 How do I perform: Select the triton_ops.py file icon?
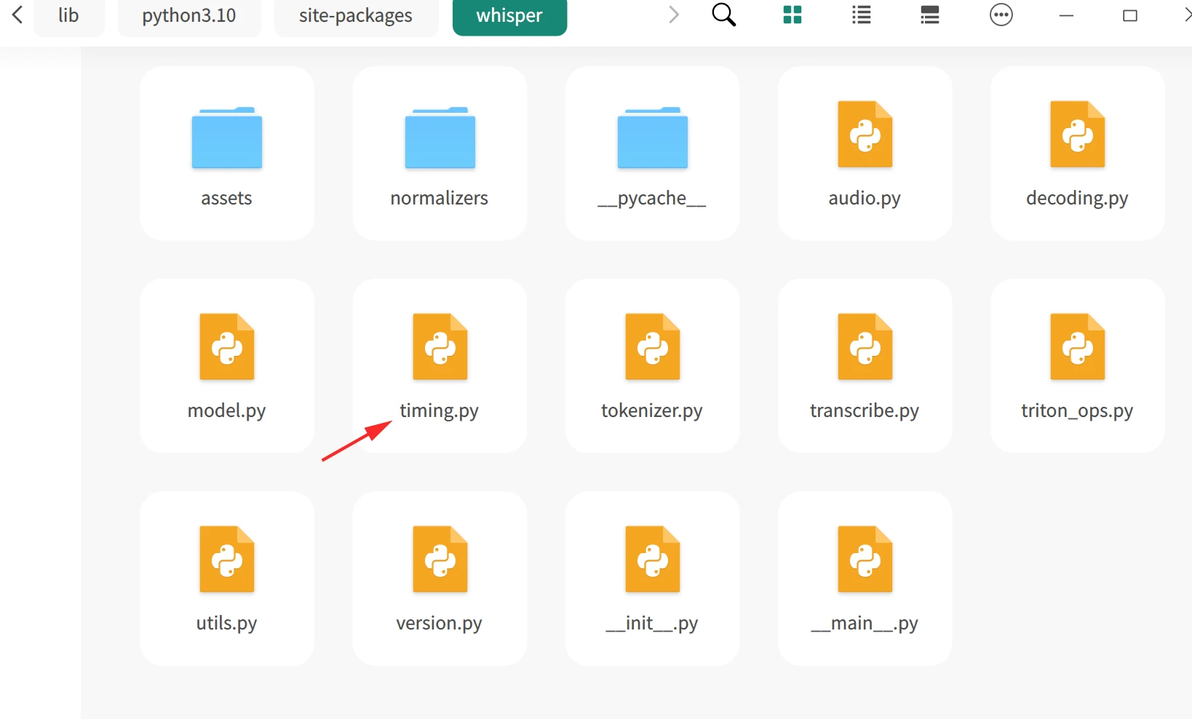pyautogui.click(x=1077, y=347)
